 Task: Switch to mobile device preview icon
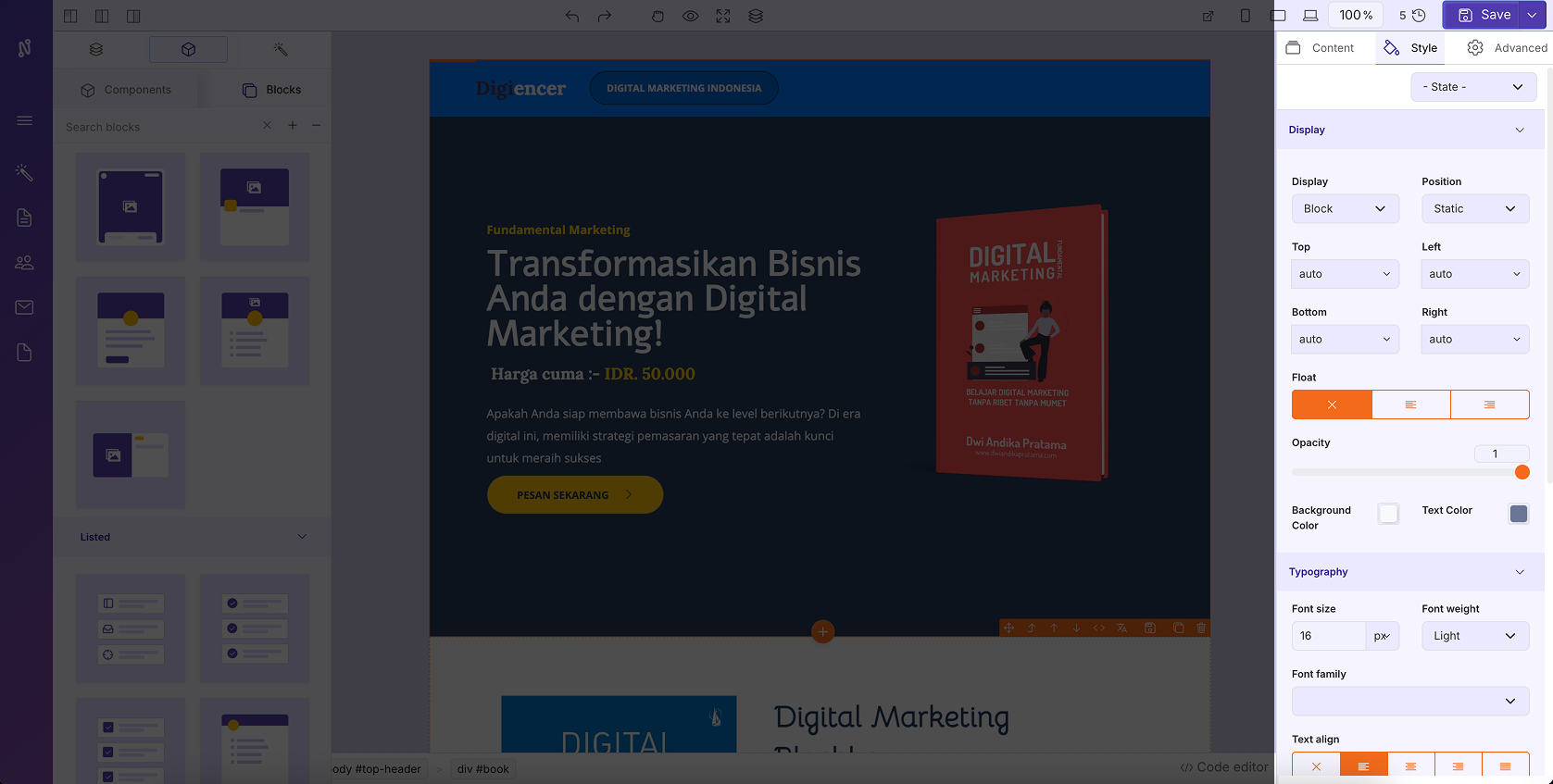click(1246, 16)
